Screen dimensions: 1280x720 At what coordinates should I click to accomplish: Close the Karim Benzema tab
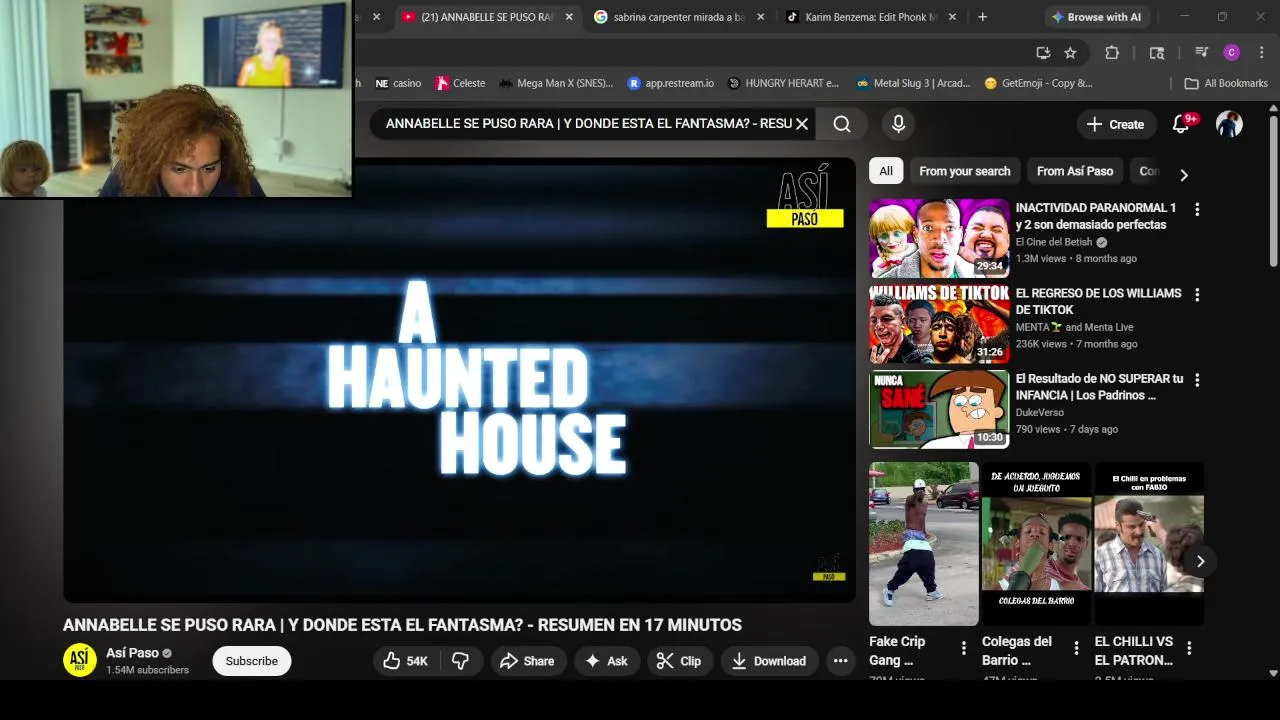(x=952, y=17)
